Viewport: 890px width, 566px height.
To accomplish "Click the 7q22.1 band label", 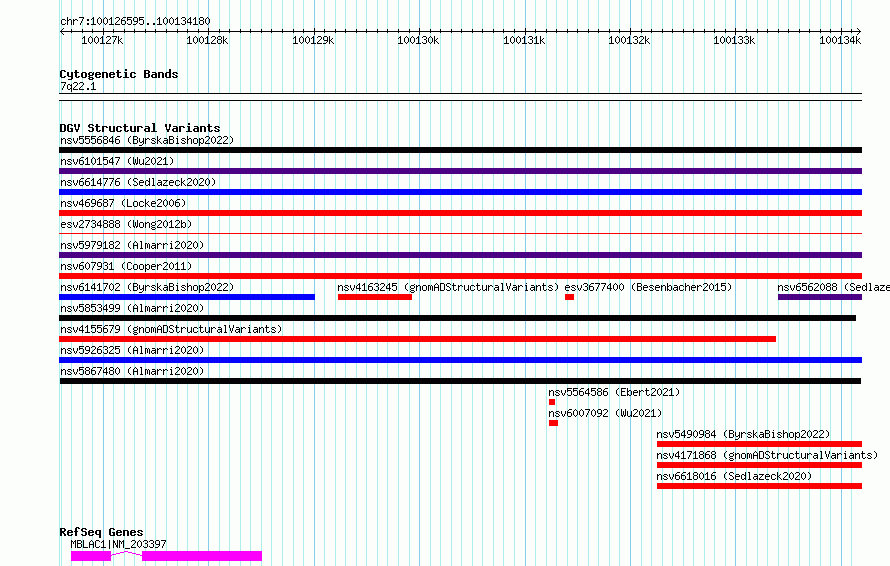I will (78, 86).
